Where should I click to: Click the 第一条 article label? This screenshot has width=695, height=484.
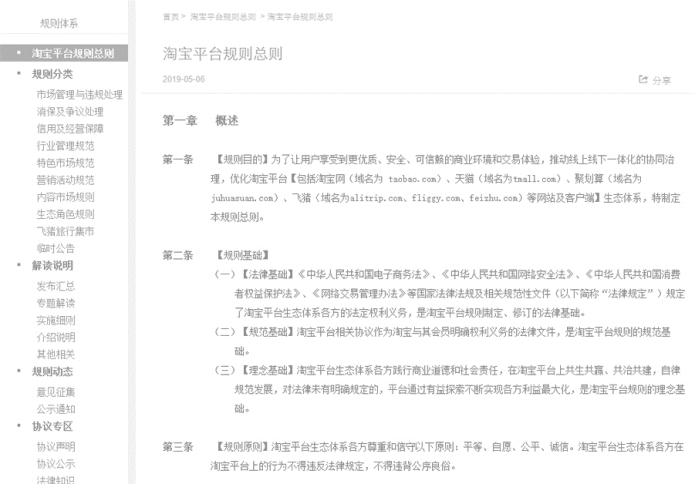coord(178,160)
